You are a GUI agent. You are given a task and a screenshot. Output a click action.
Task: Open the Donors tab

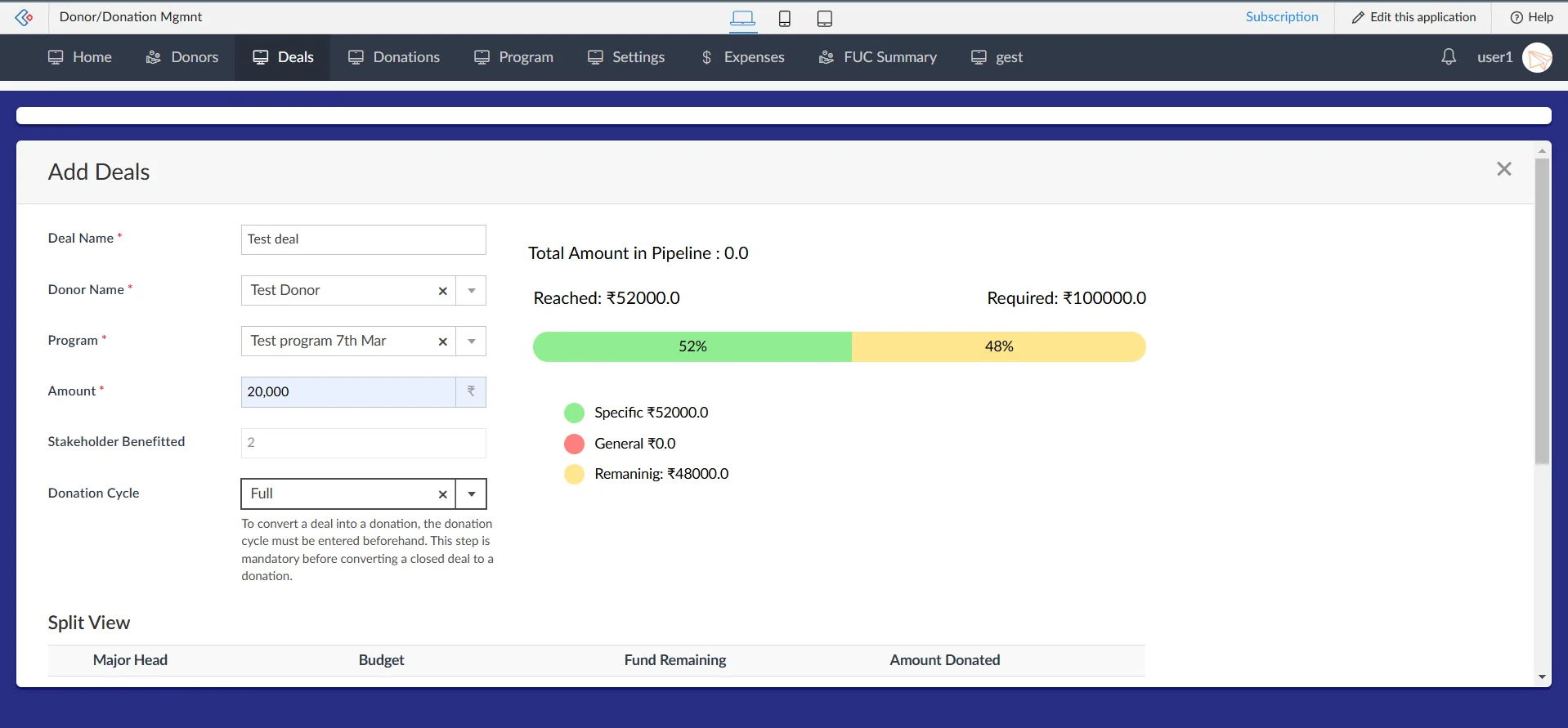pyautogui.click(x=181, y=57)
